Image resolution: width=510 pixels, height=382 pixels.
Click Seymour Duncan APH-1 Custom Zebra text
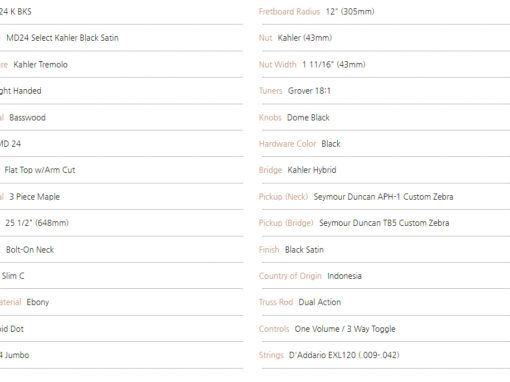point(383,197)
